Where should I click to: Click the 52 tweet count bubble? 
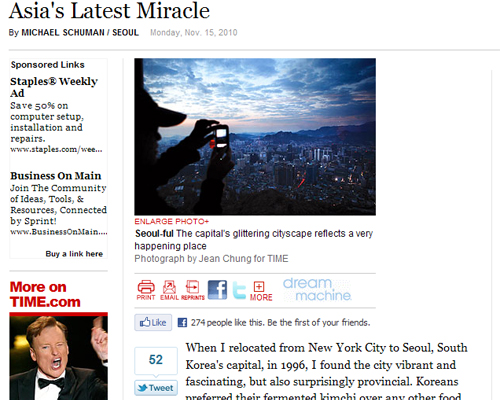pyautogui.click(x=156, y=361)
